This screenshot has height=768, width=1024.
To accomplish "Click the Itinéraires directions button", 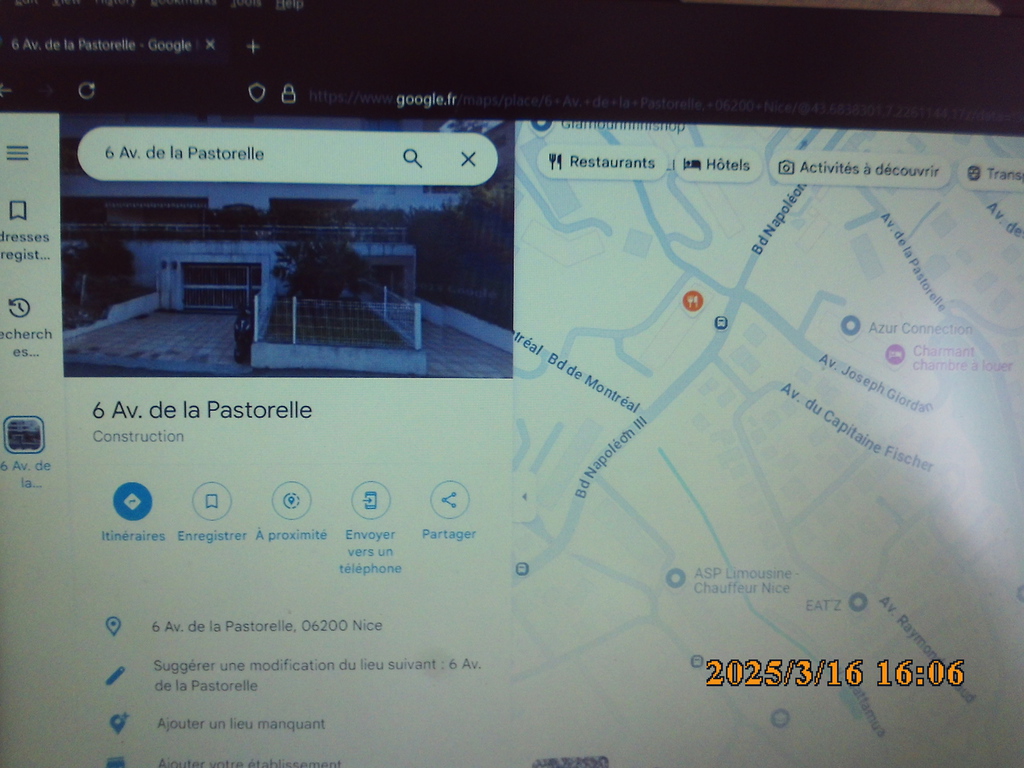I will [132, 502].
